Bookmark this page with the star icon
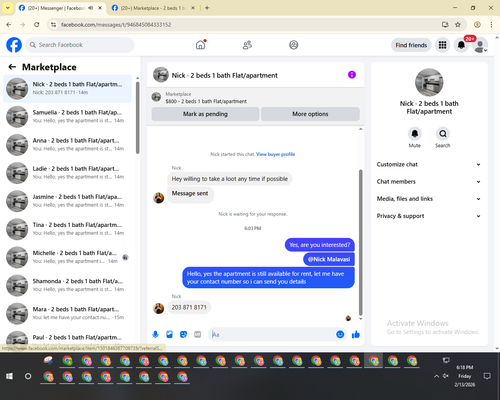Image resolution: width=500 pixels, height=400 pixels. pos(458,24)
